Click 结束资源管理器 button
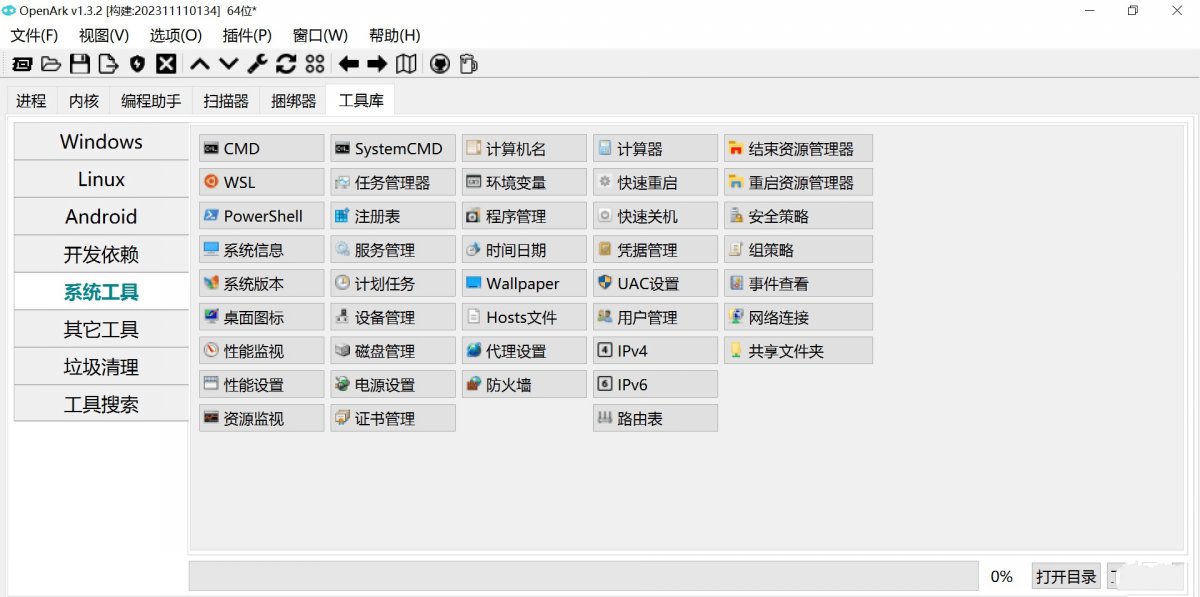1200x597 pixels. pyautogui.click(x=798, y=148)
